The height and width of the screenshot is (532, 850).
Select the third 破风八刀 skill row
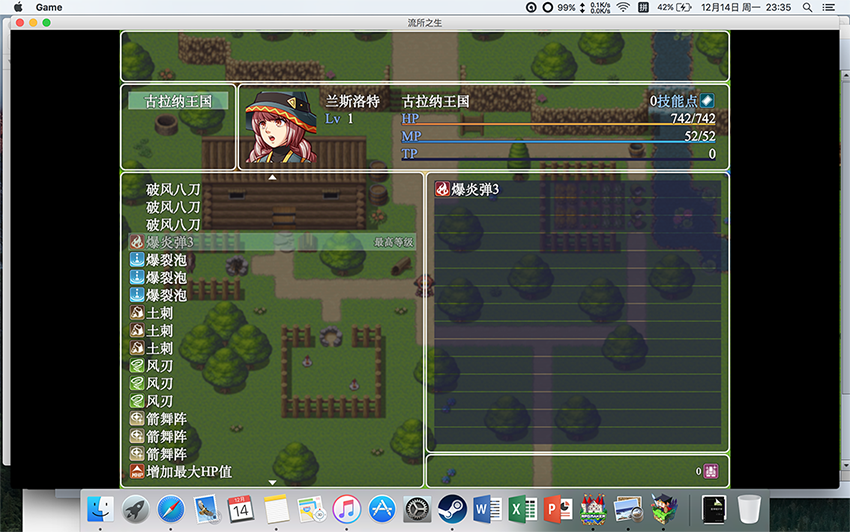click(272, 225)
